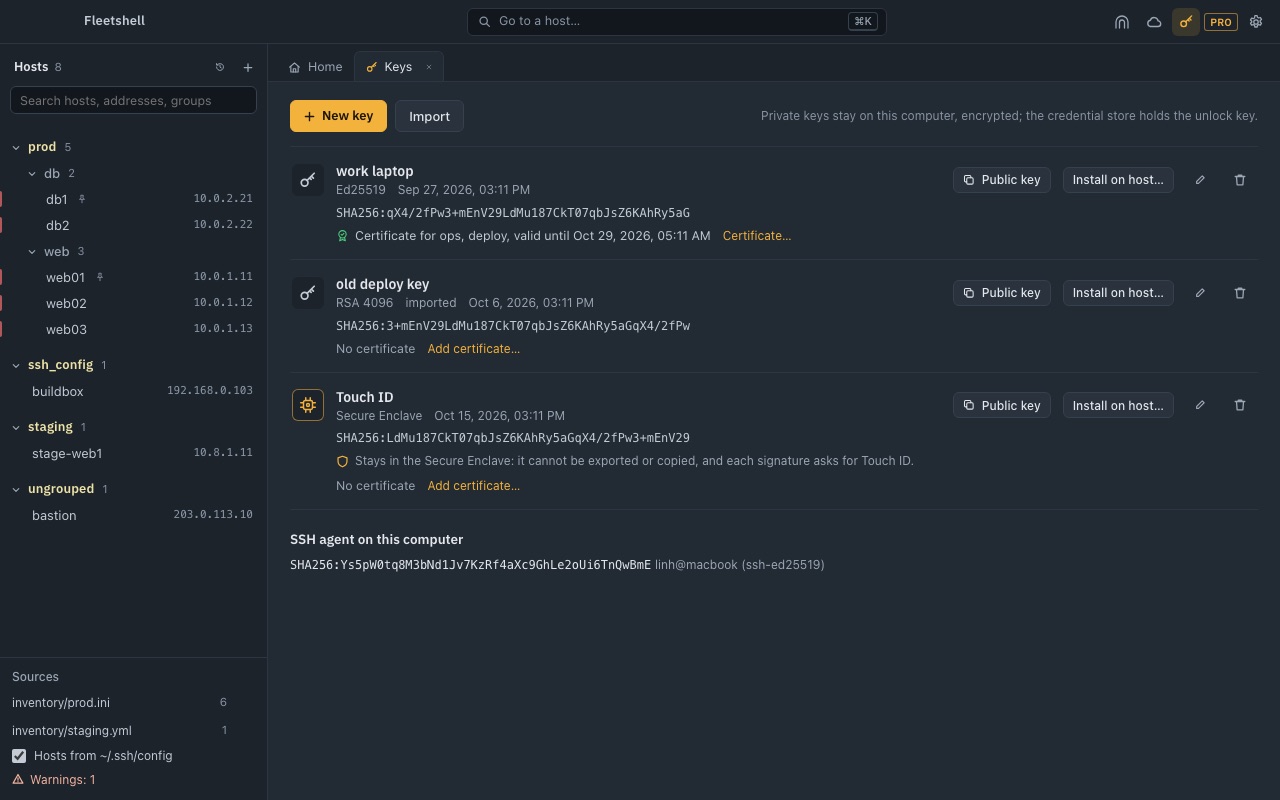The height and width of the screenshot is (800, 1280).
Task: Open the cloud icon in the top bar
Action: [1154, 22]
